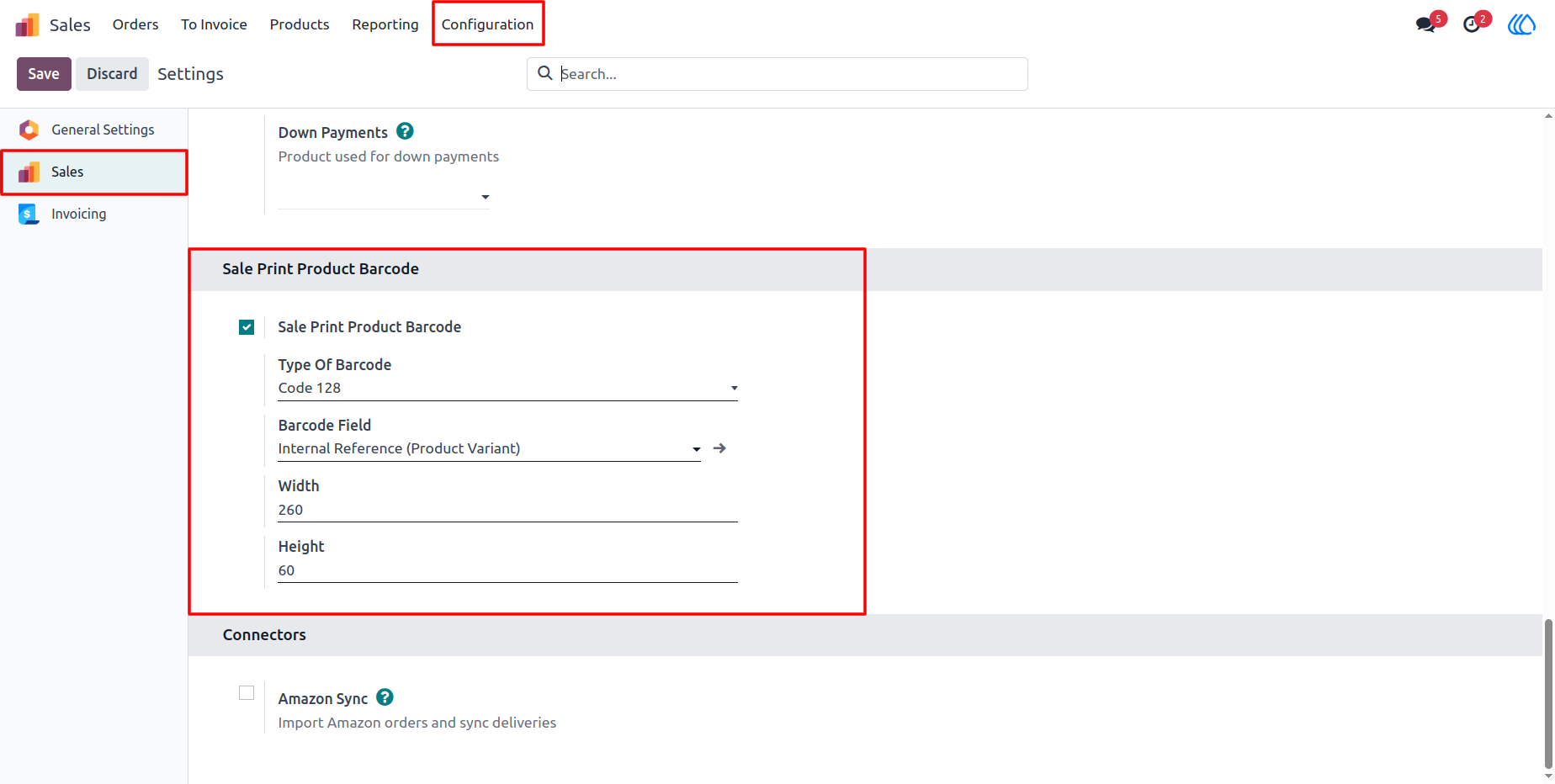Open the Reporting menu

tap(385, 24)
